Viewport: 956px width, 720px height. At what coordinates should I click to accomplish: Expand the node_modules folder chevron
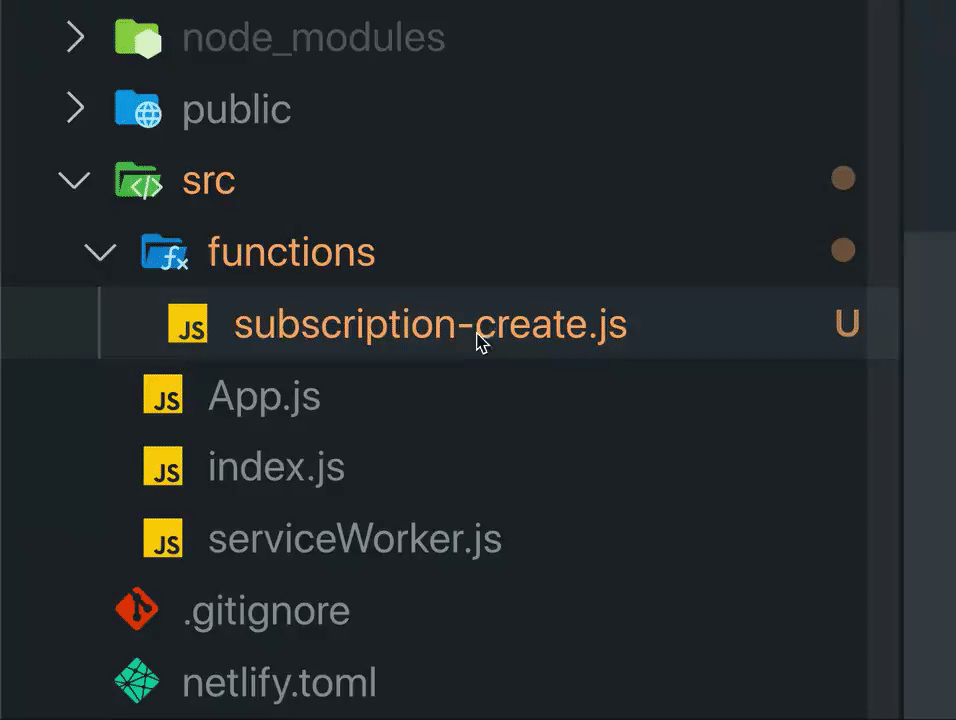click(x=75, y=38)
